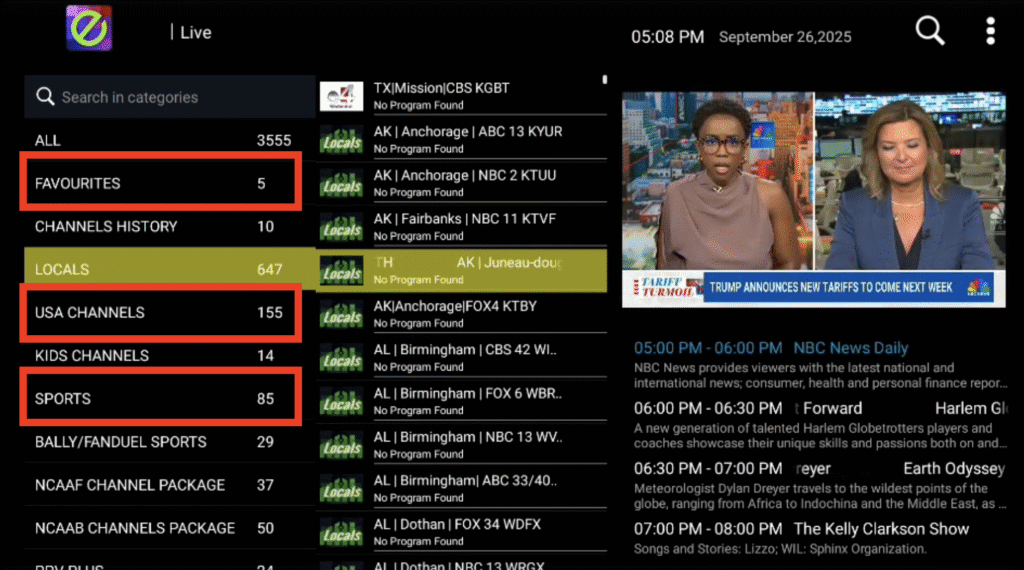This screenshot has width=1024, height=570.
Task: Open CHANNELS HISTORY category
Action: point(170,227)
